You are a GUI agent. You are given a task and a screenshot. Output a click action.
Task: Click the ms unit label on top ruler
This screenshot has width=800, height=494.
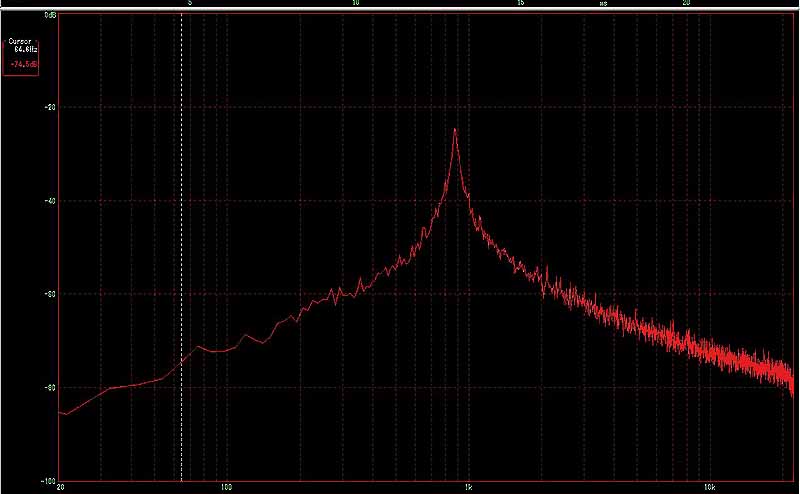tap(603, 4)
